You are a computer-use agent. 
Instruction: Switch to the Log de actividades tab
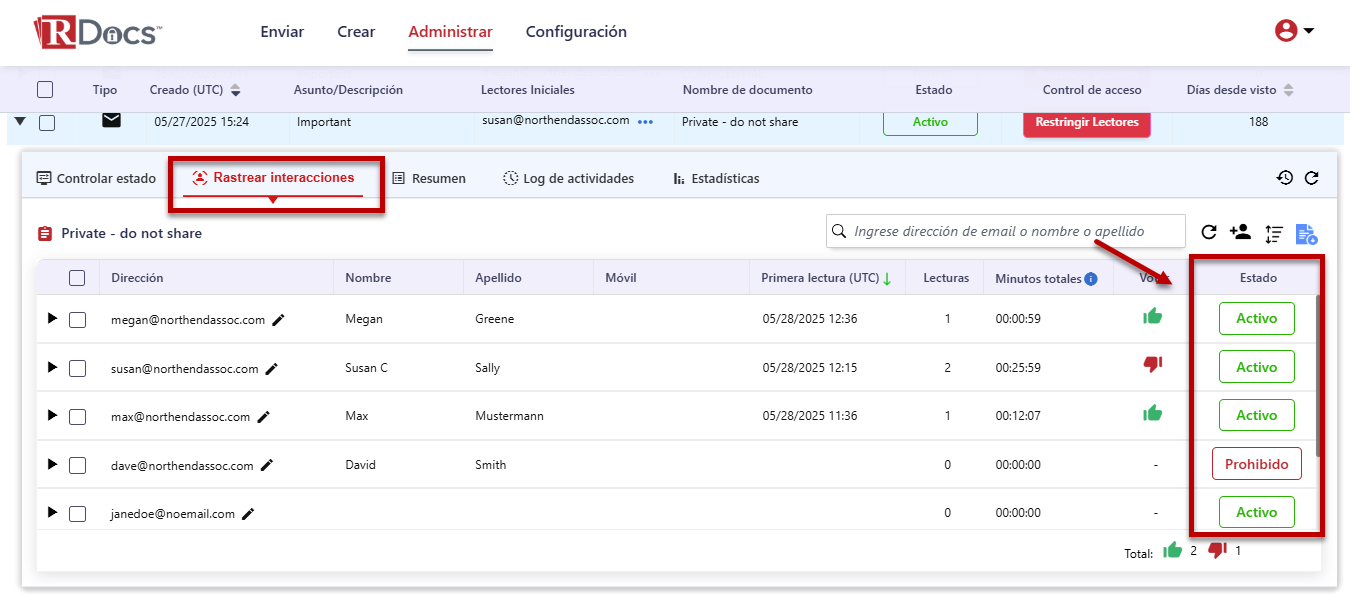pyautogui.click(x=568, y=178)
